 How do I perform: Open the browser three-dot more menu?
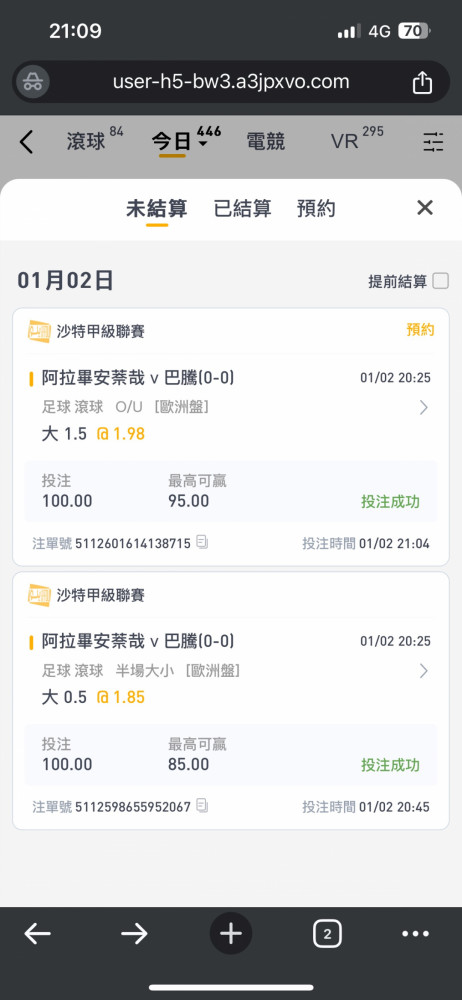point(415,934)
